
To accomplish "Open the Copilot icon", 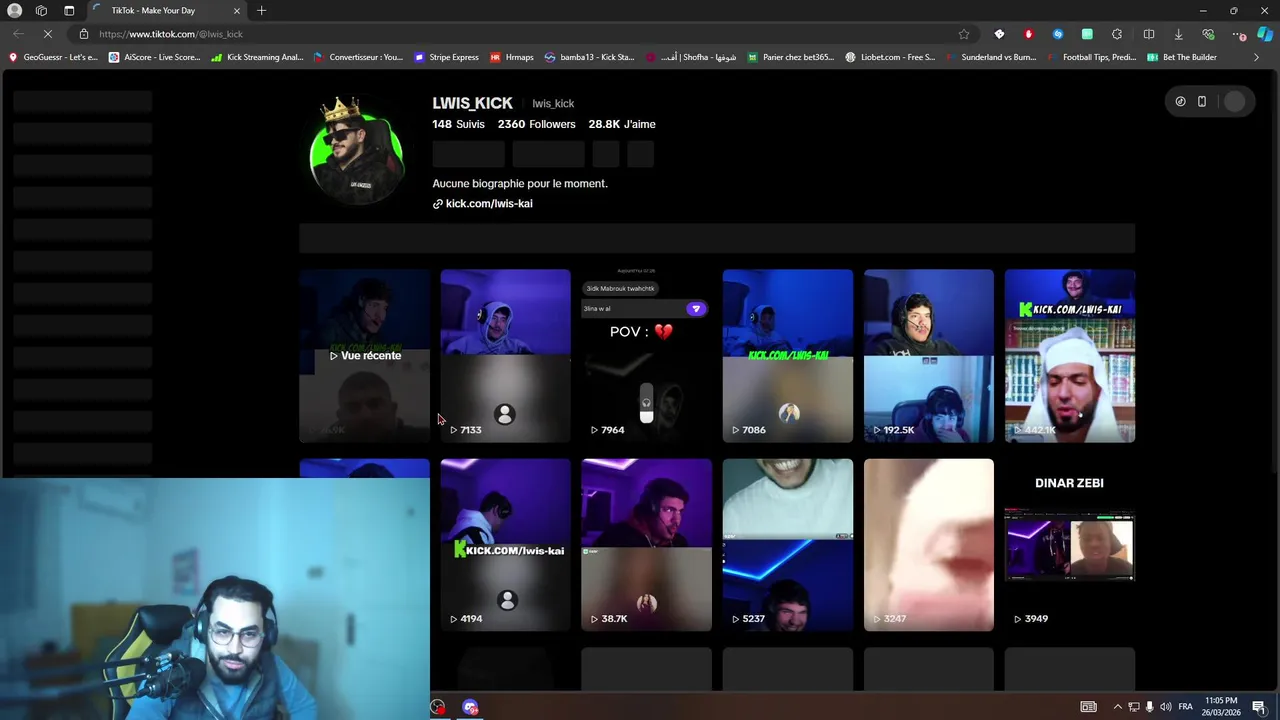I will click(1265, 34).
